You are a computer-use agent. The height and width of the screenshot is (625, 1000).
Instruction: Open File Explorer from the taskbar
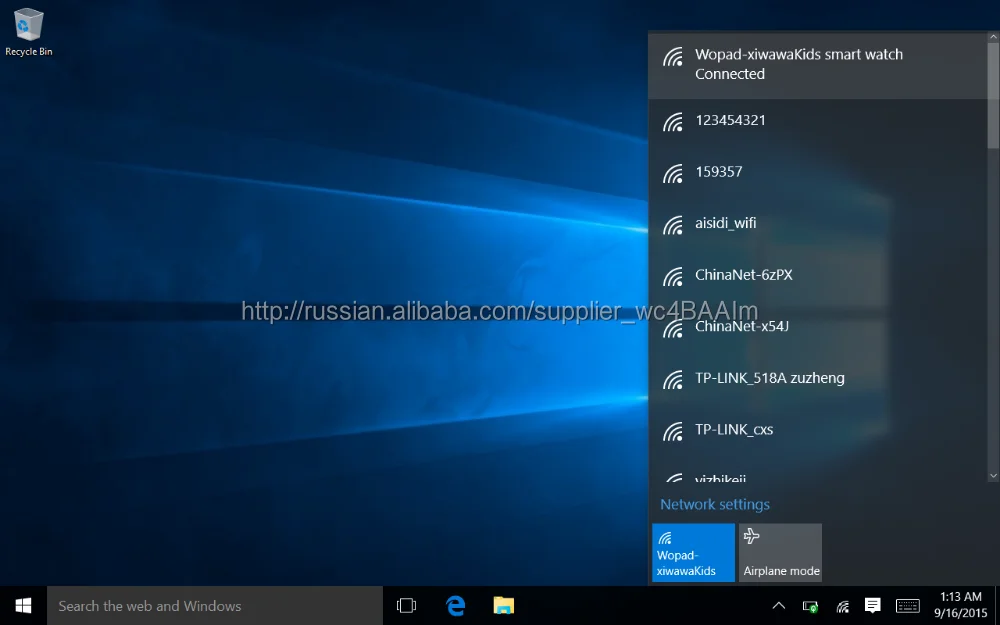pyautogui.click(x=504, y=605)
